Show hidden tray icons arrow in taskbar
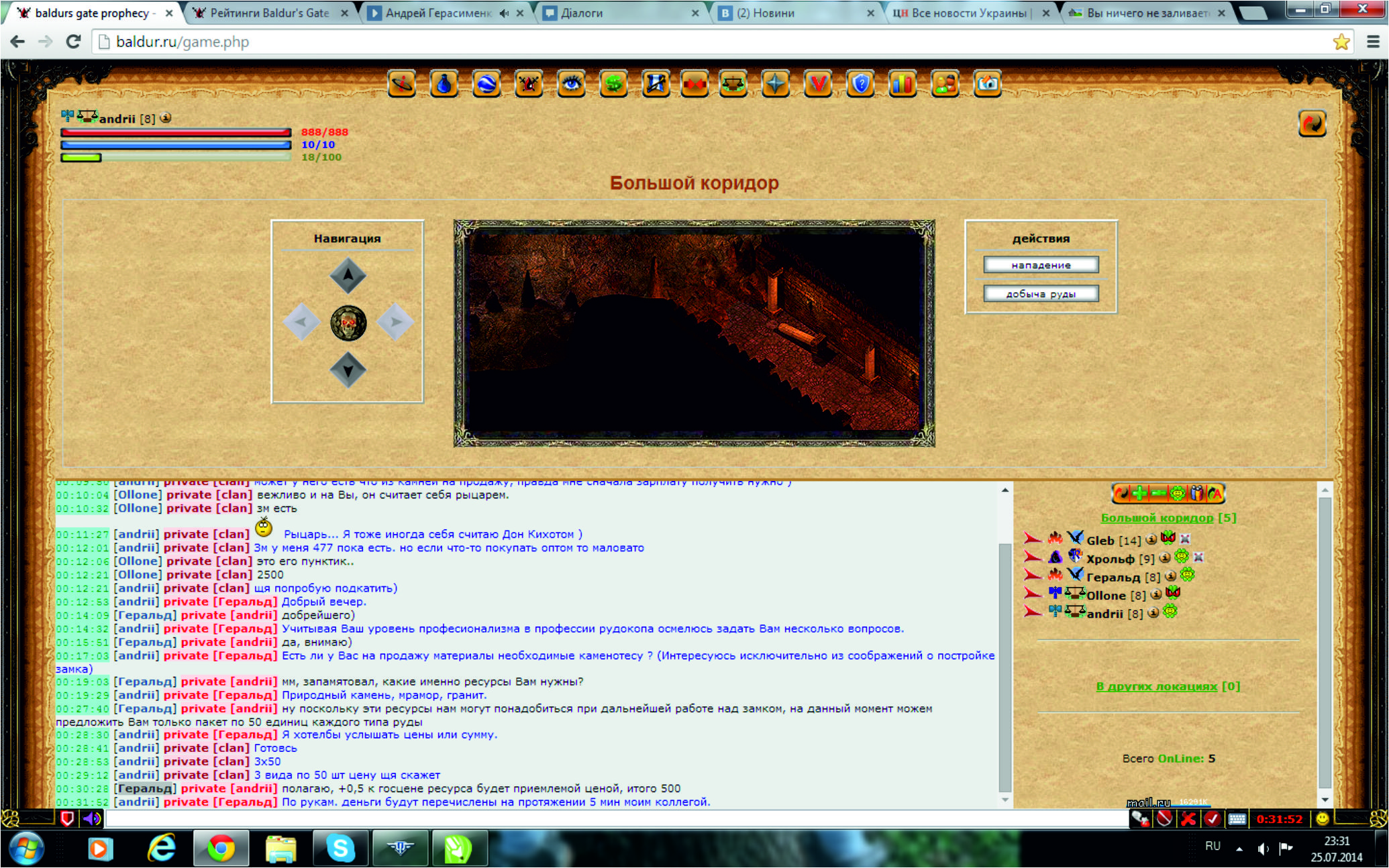The height and width of the screenshot is (868, 1389). (x=1239, y=849)
